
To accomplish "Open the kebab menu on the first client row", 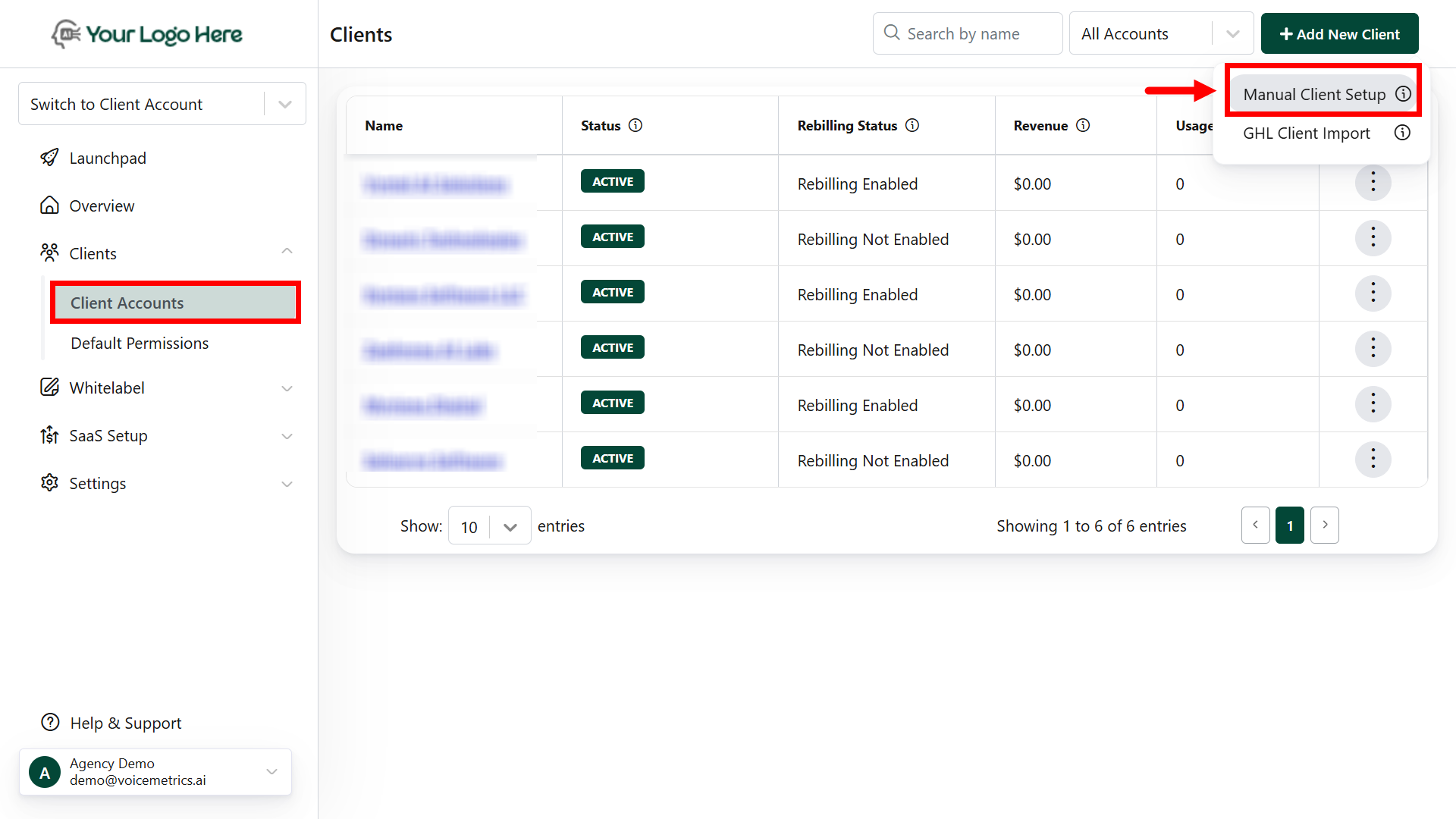I will tap(1373, 182).
